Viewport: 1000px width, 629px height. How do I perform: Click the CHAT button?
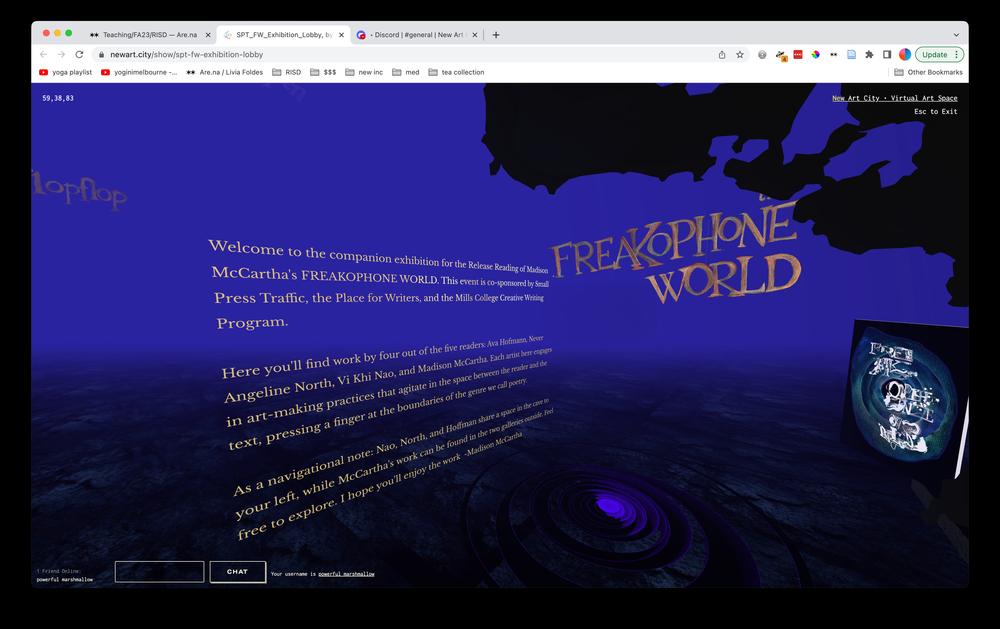coord(237,572)
